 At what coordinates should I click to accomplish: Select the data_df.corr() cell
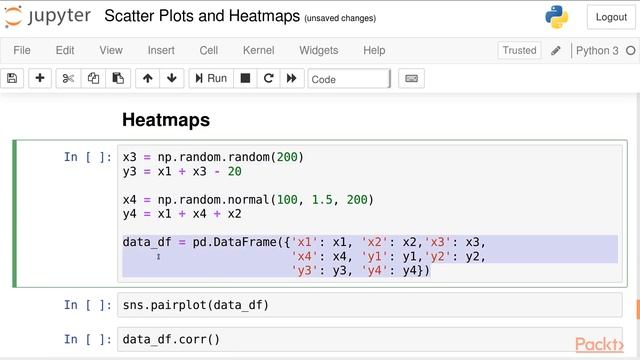pos(369,339)
